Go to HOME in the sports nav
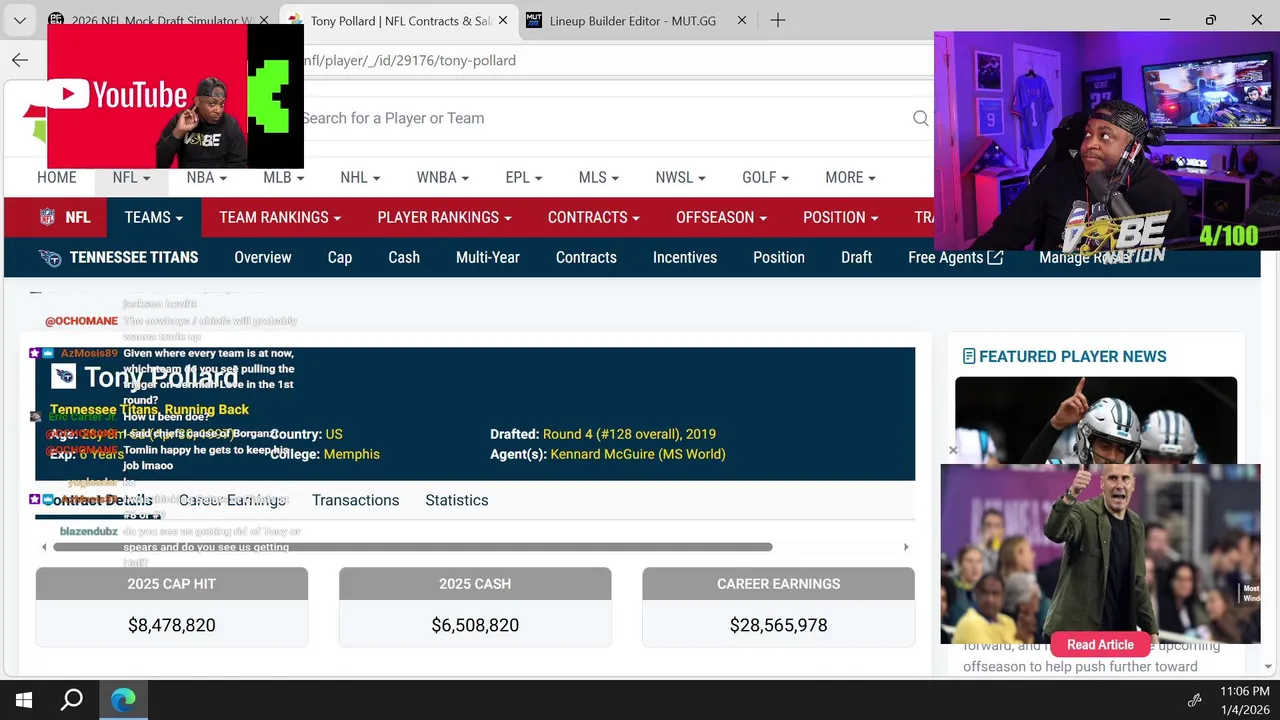 pos(56,177)
